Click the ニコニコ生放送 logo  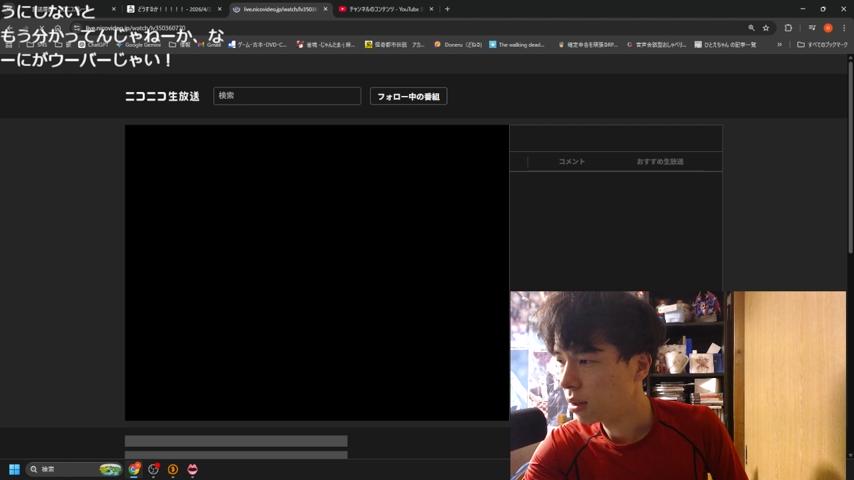pyautogui.click(x=162, y=96)
